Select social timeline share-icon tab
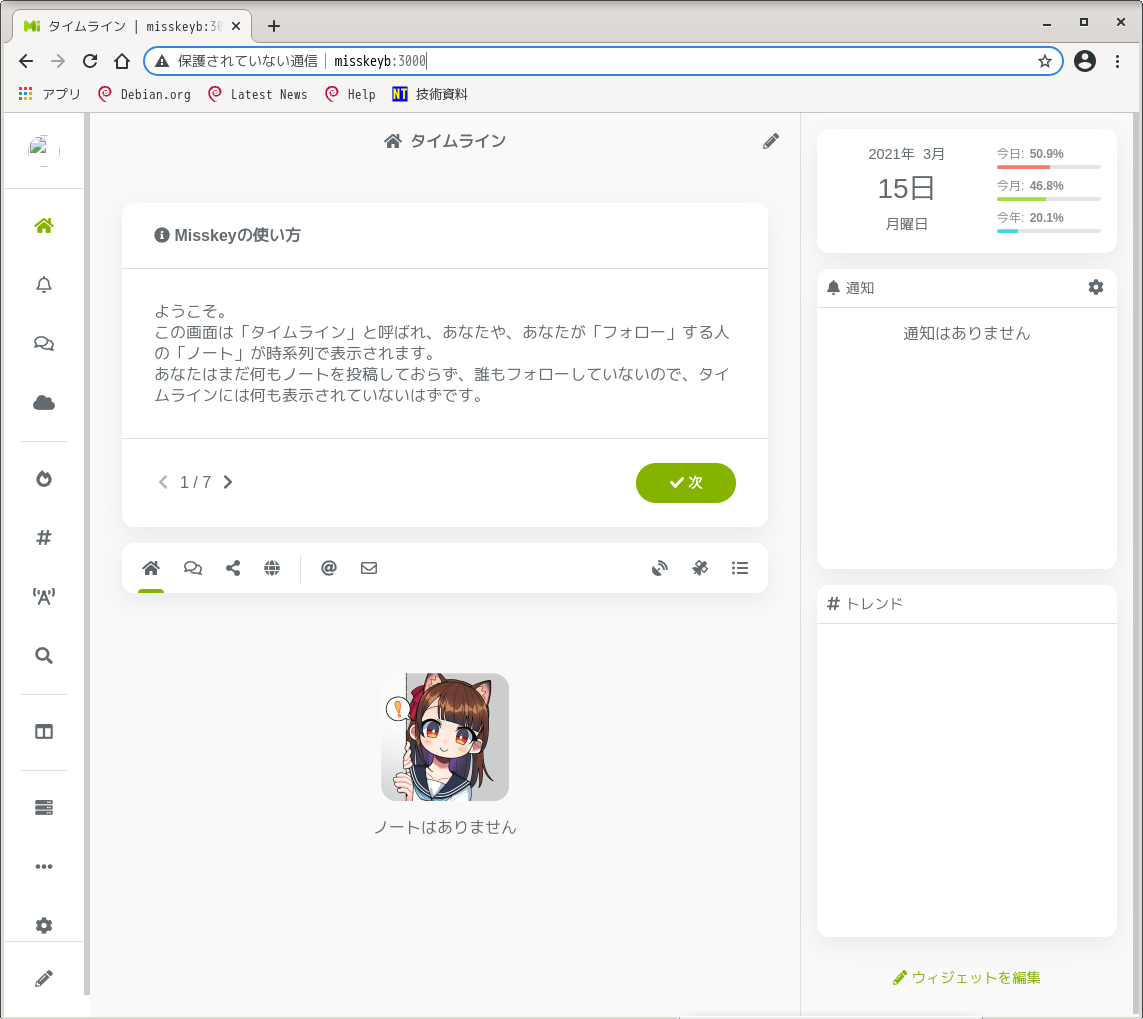Viewport: 1143px width, 1019px height. [233, 568]
